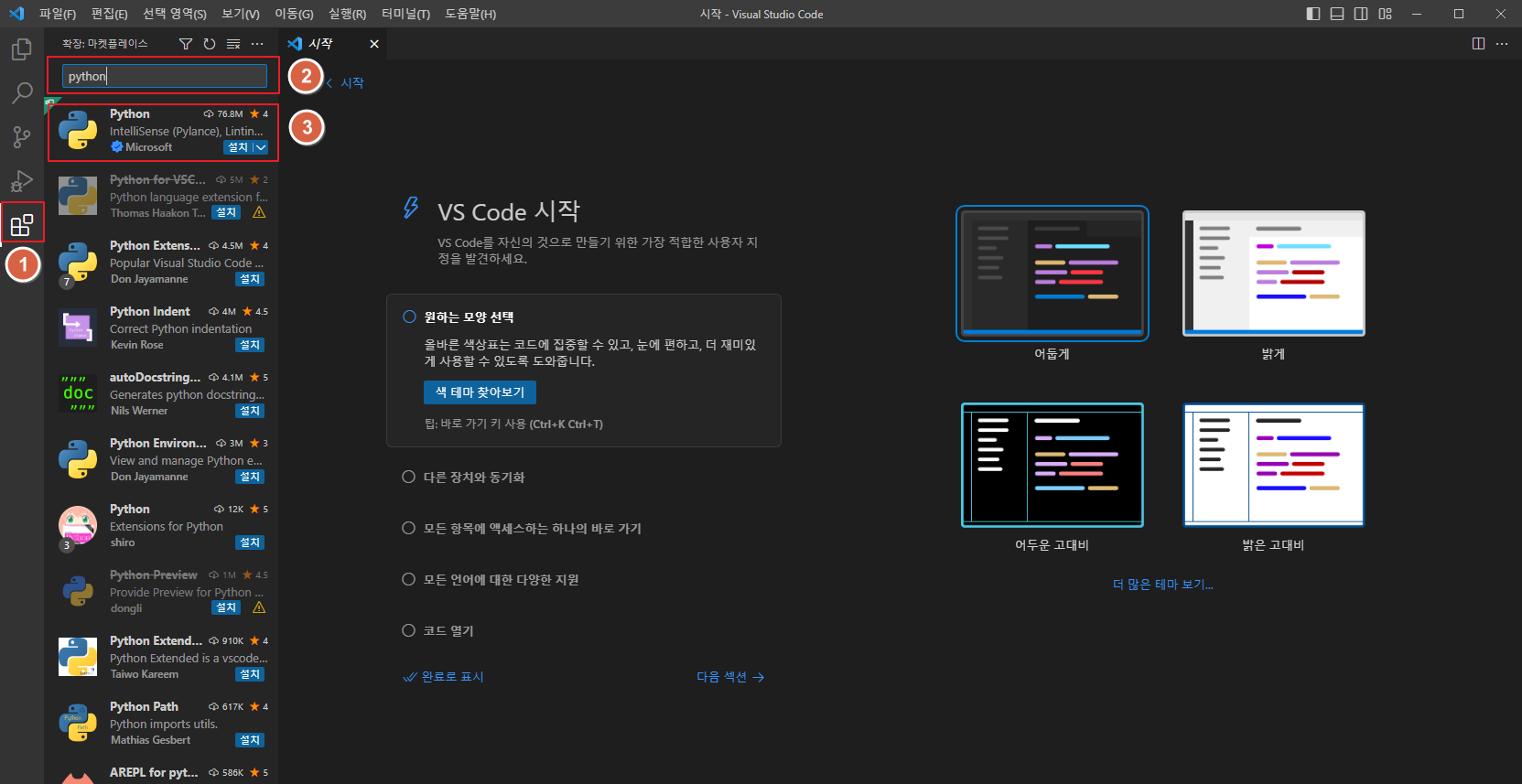The width and height of the screenshot is (1522, 784).
Task: Open 보기(V) menu
Action: coord(241,14)
